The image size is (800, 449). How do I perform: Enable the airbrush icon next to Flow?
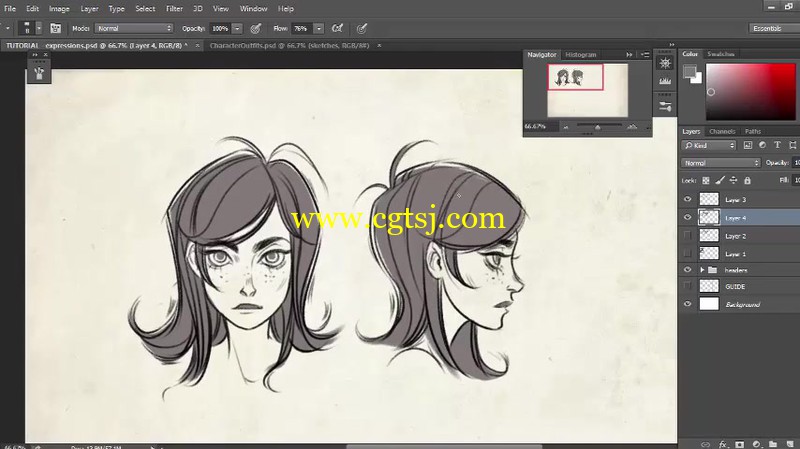pos(337,29)
